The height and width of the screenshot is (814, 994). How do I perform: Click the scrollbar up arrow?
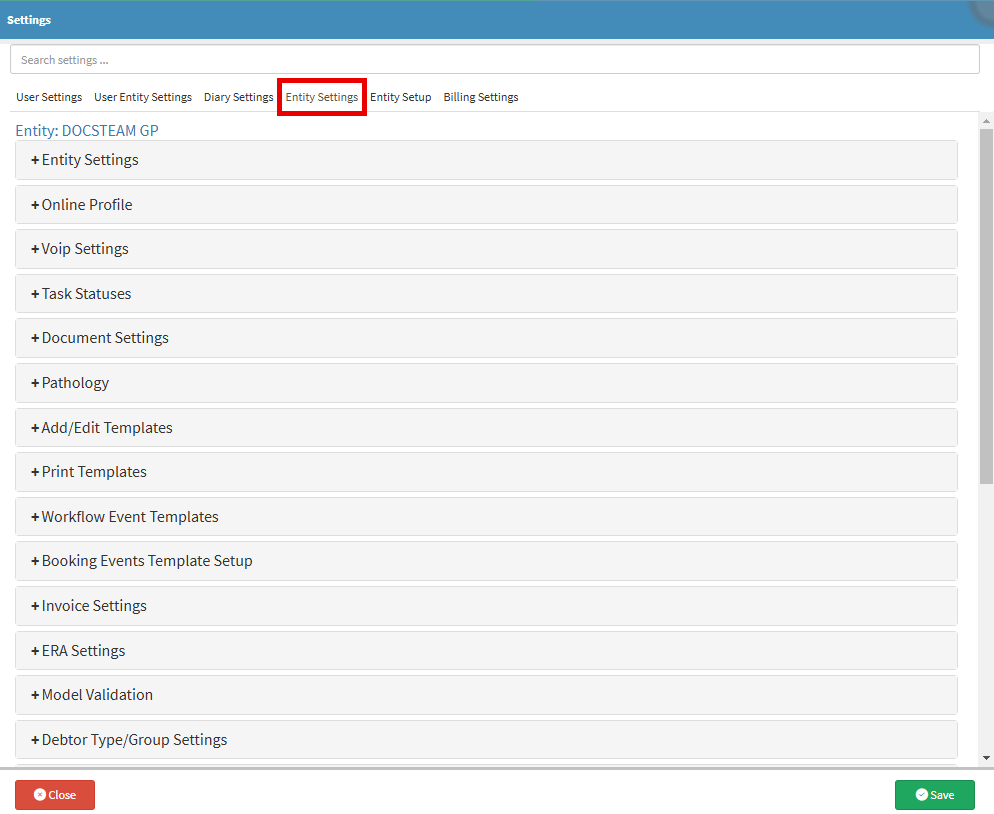pyautogui.click(x=986, y=120)
